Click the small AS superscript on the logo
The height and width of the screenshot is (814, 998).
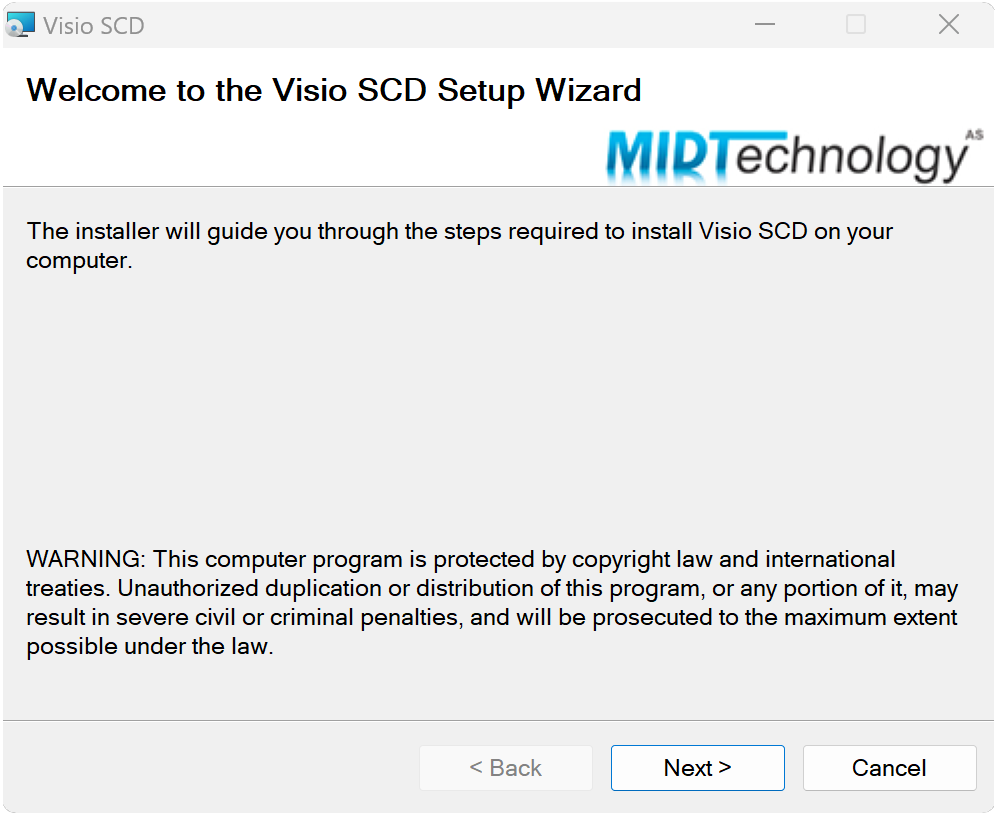(974, 134)
